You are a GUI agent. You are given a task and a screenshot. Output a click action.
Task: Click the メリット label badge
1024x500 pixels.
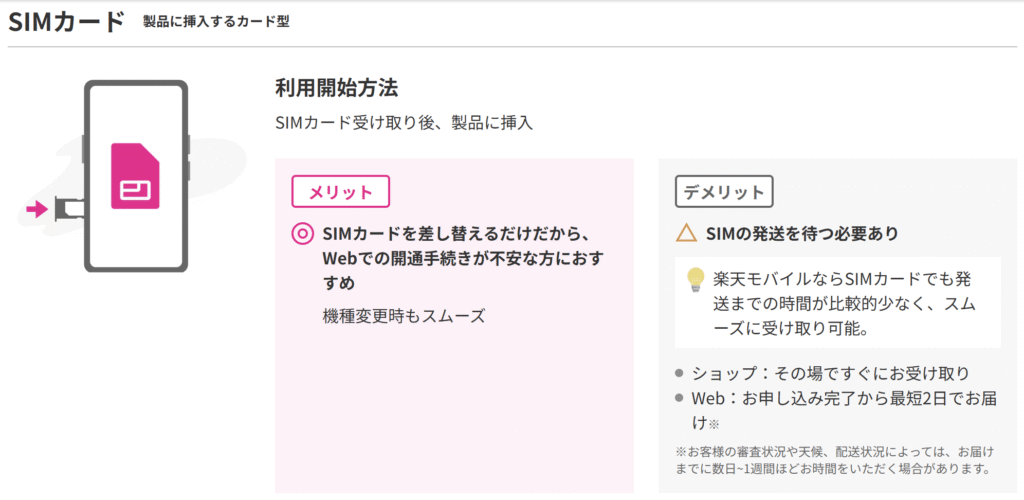coord(340,192)
